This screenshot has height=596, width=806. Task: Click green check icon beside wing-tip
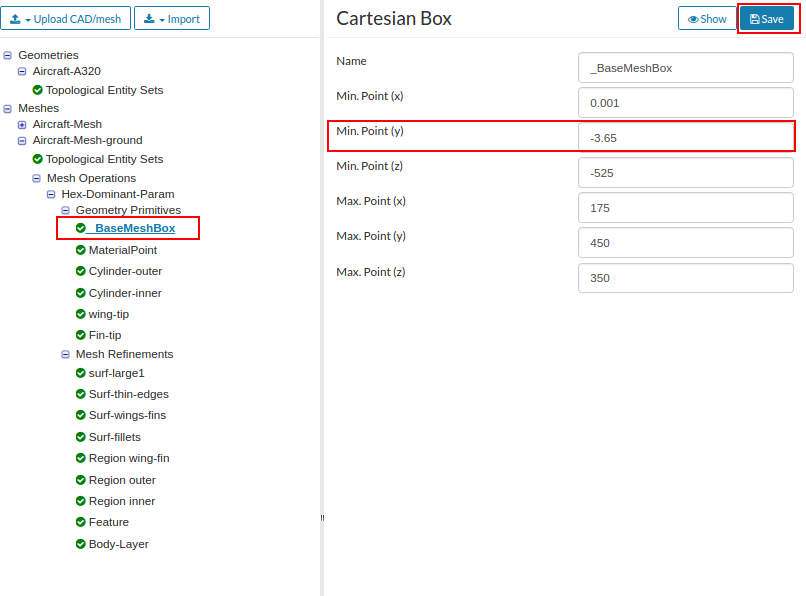[x=81, y=314]
